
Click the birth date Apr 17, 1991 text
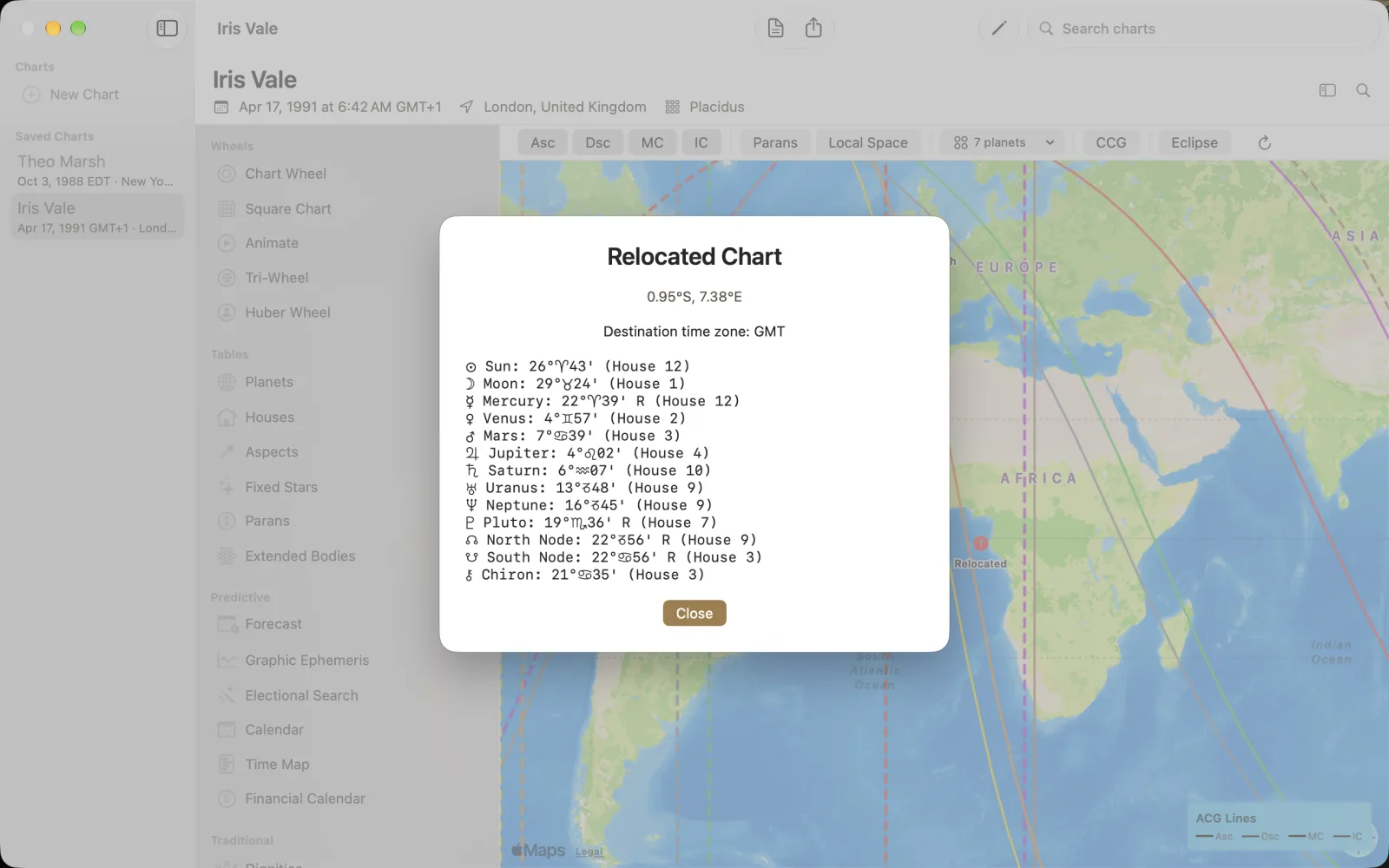340,107
